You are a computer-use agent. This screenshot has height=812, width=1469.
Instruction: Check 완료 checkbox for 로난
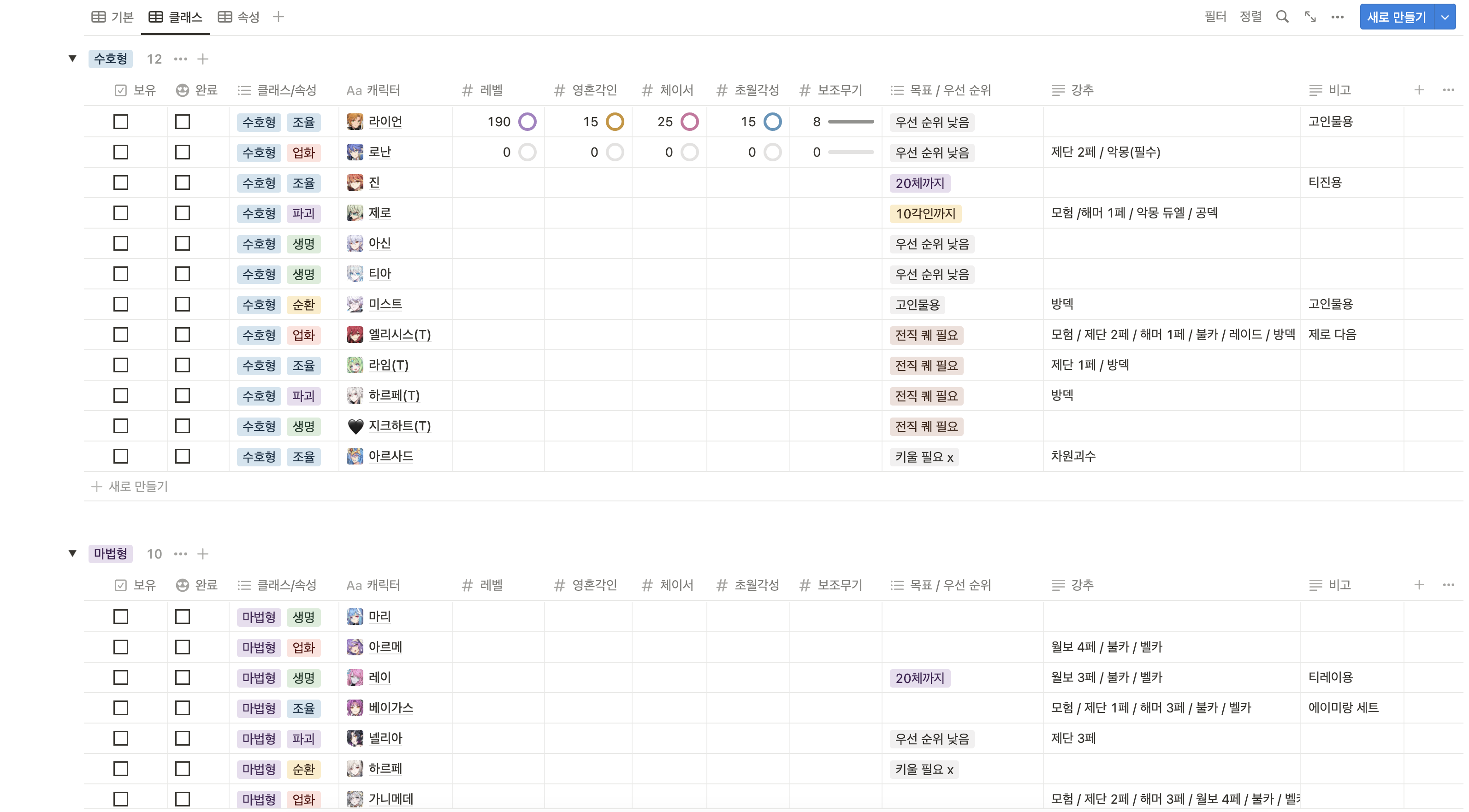pos(183,152)
